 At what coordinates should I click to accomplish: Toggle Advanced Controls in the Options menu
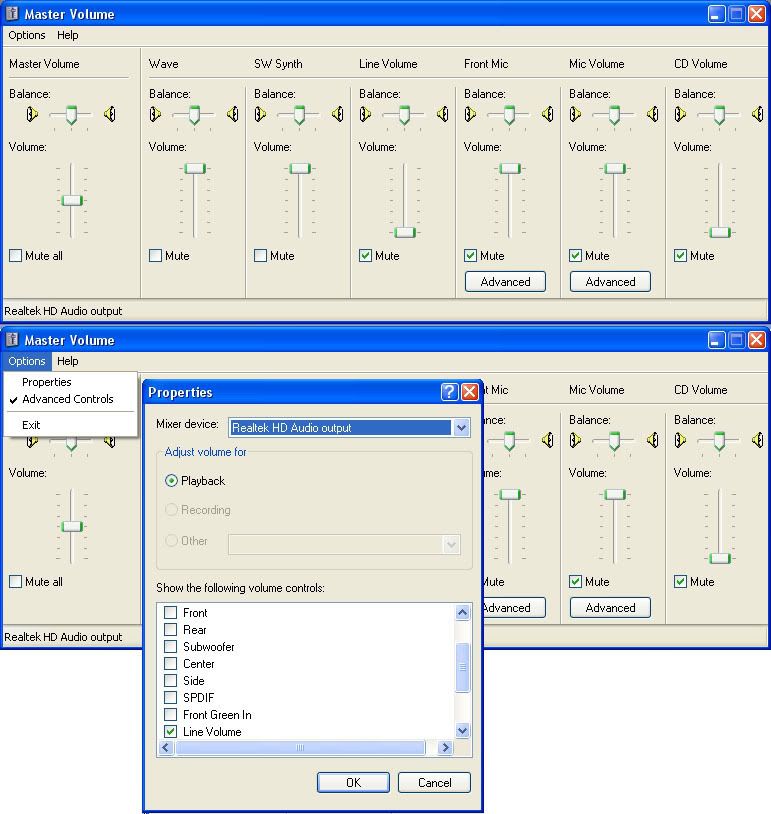(67, 399)
